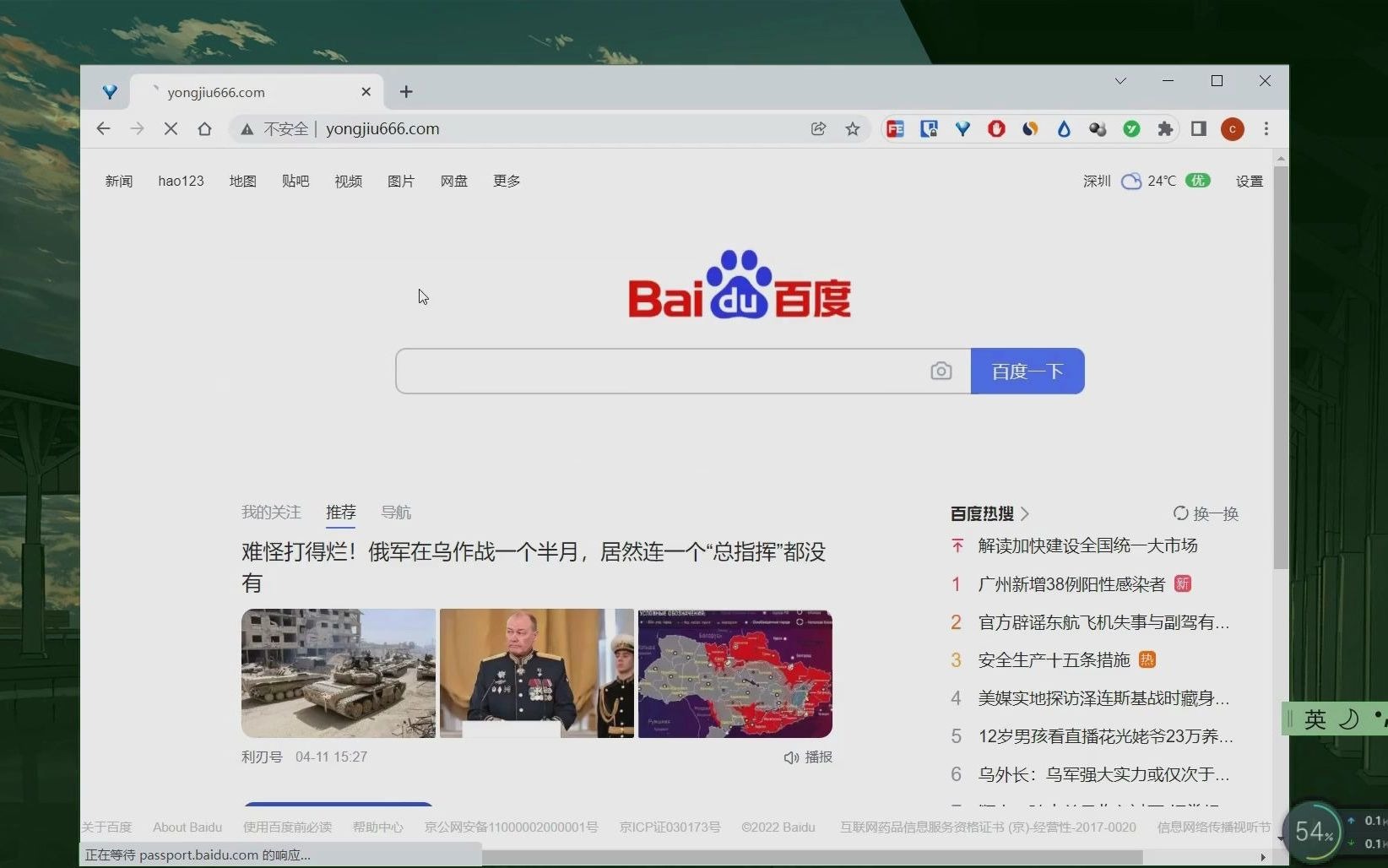Open the 更多 menu in top navigation
This screenshot has height=868, width=1388.
(507, 181)
